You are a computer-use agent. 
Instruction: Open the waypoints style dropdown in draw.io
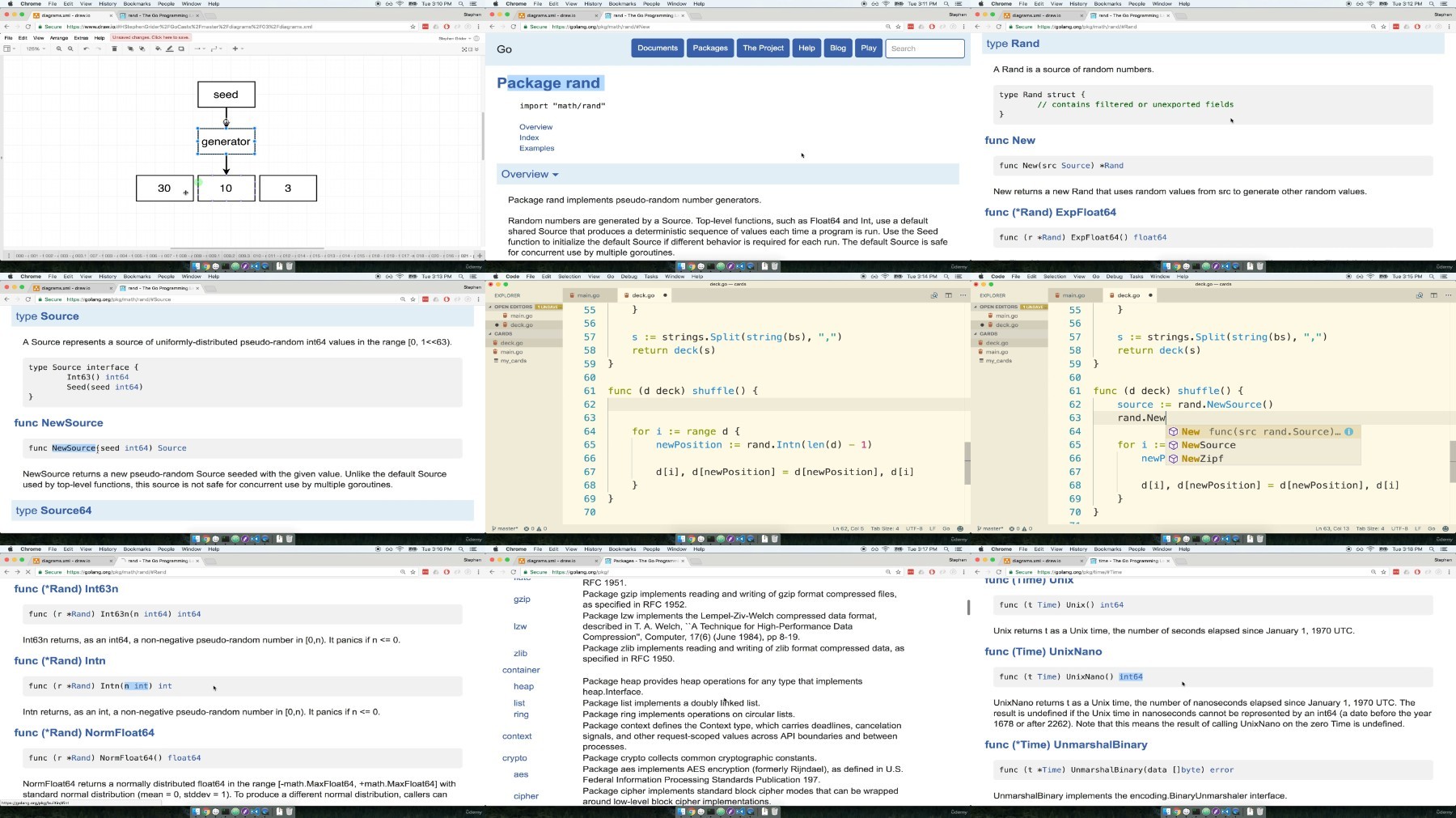(216, 49)
